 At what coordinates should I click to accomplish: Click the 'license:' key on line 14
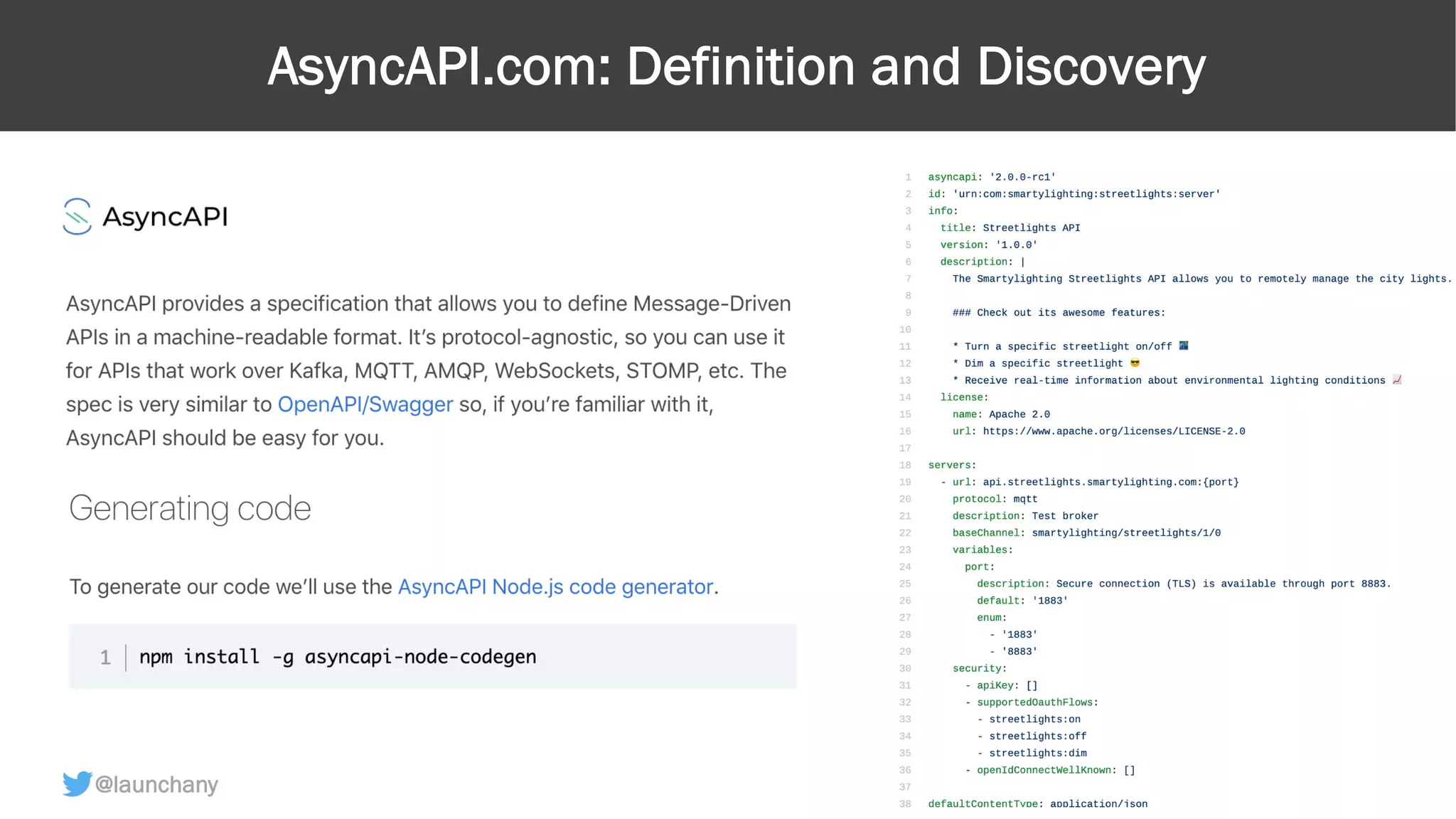(964, 398)
